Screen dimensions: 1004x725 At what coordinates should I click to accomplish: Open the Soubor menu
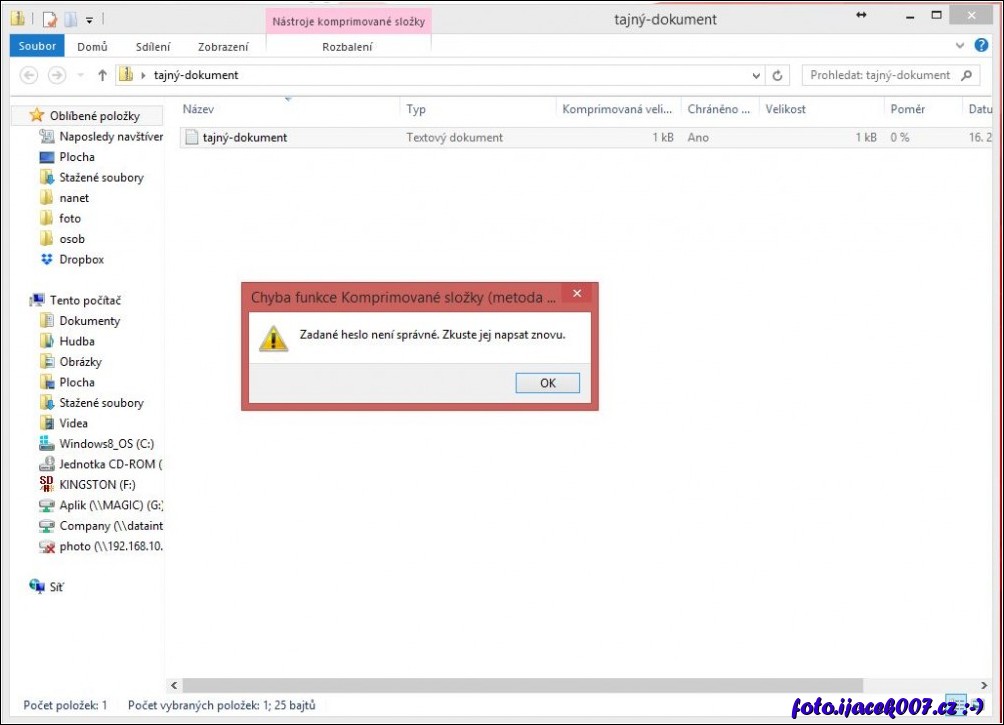point(37,46)
